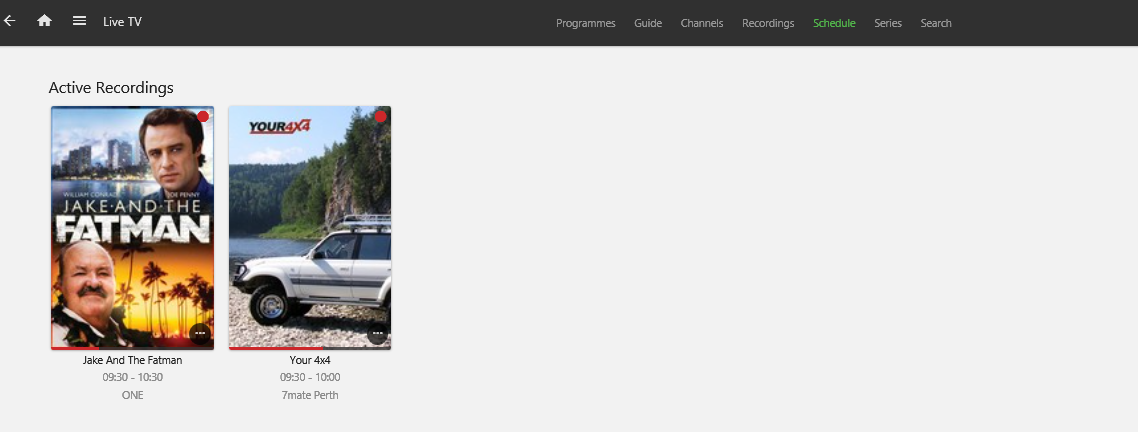Screen dimensions: 1138x432
Task: Click the Your 4x4 title link
Action: [310, 360]
